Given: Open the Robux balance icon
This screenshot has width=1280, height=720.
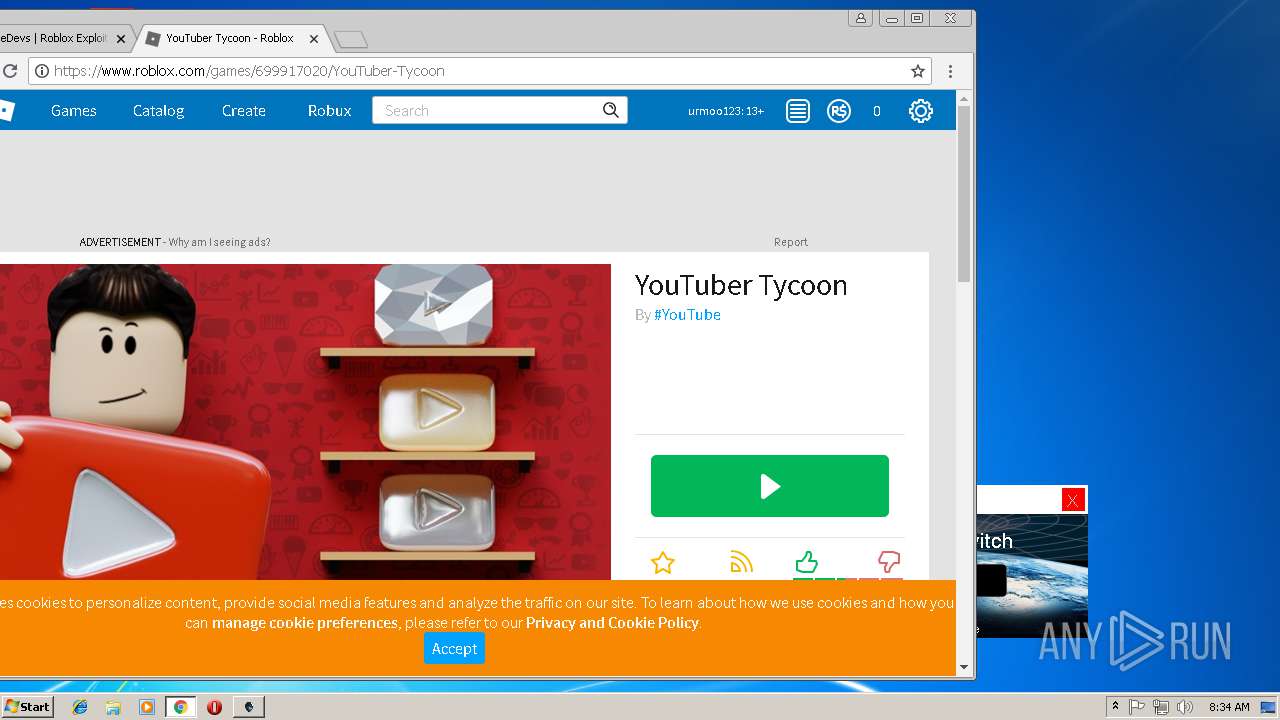Looking at the screenshot, I should (x=839, y=111).
